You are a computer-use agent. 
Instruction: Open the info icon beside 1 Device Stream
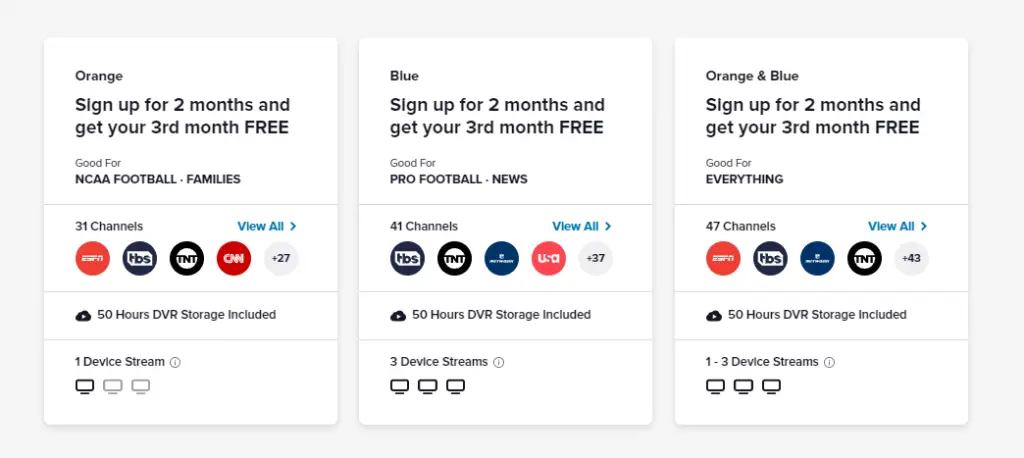175,362
